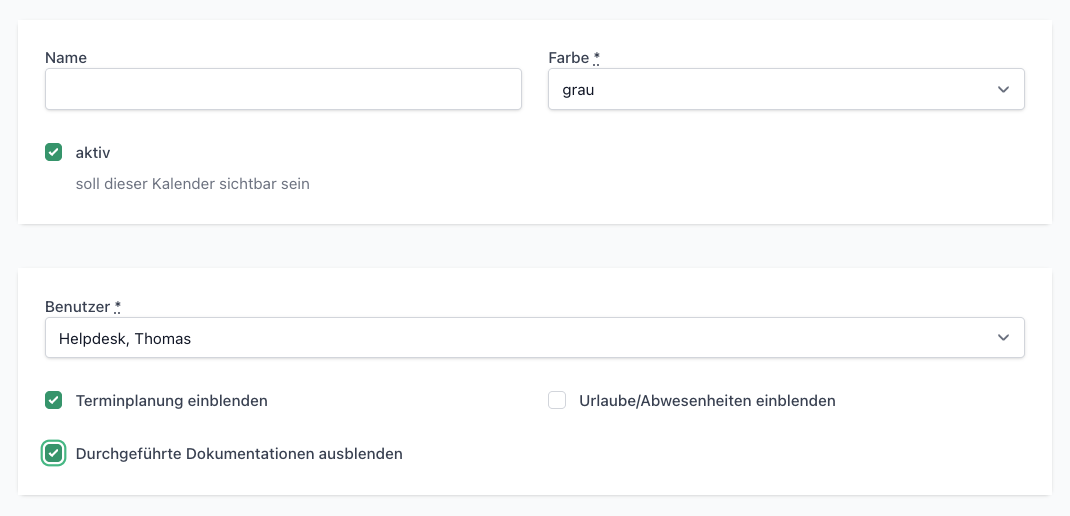Screen dimensions: 1070x516
Task: Click the "Farbe" field label
Action: 568,58
